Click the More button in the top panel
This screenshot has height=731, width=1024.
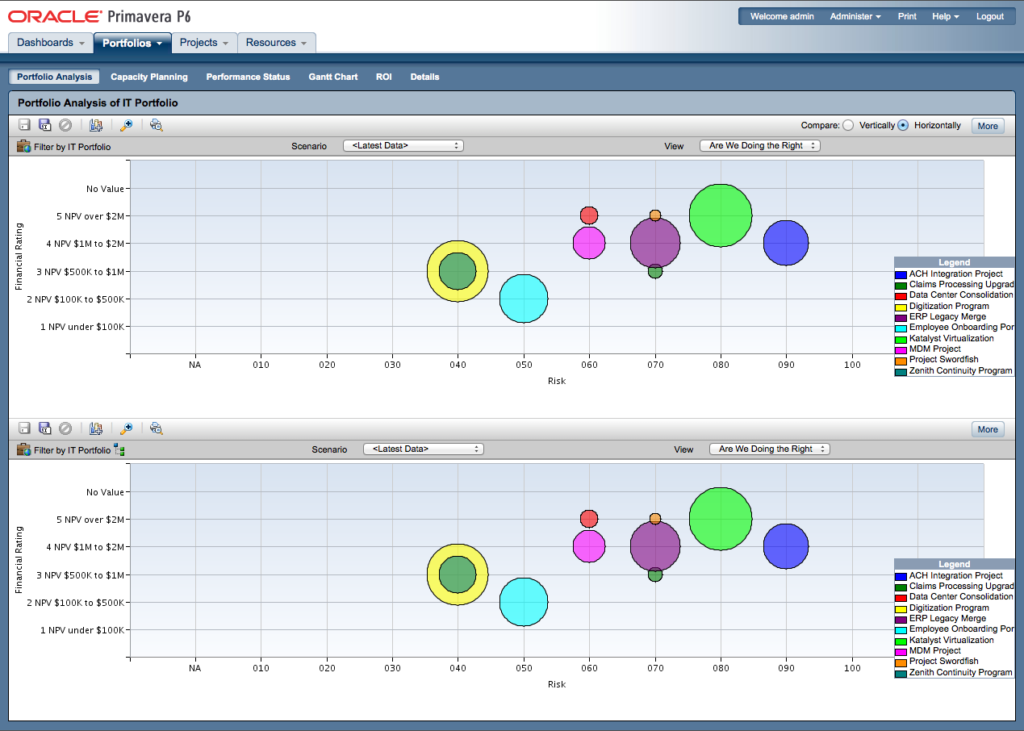coord(987,125)
